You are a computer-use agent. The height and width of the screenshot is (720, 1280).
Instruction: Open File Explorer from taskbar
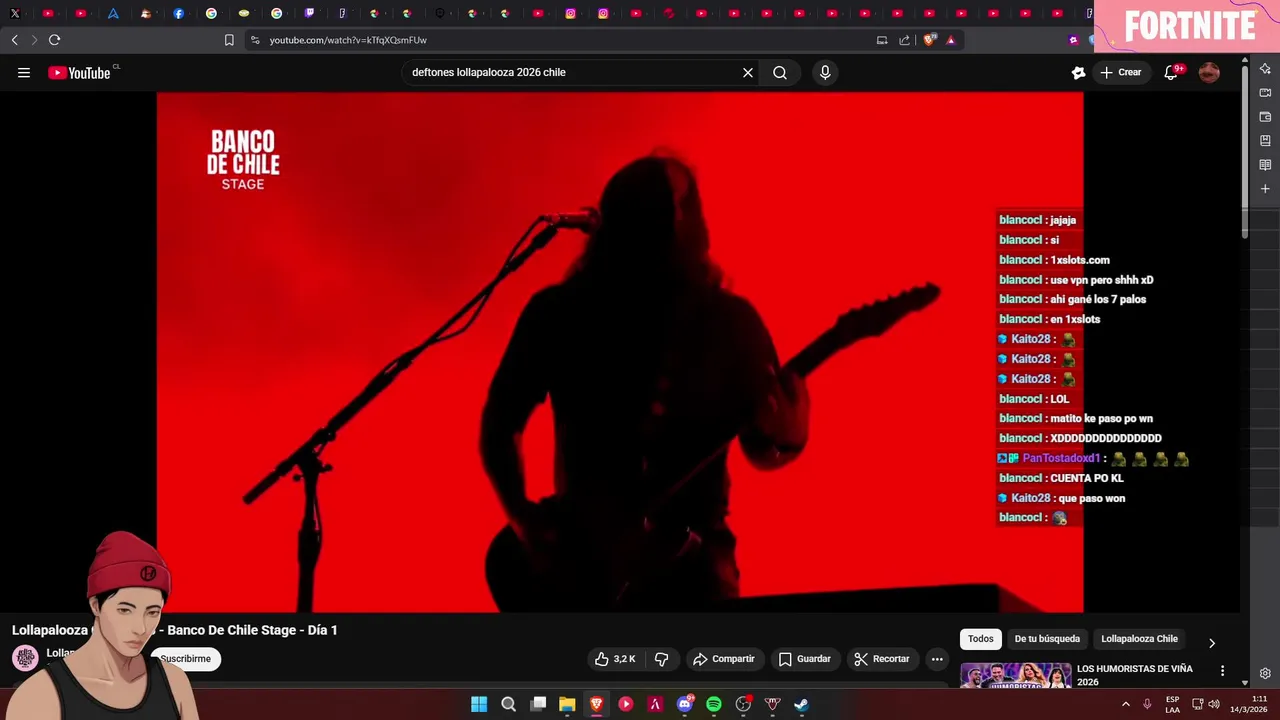click(567, 704)
